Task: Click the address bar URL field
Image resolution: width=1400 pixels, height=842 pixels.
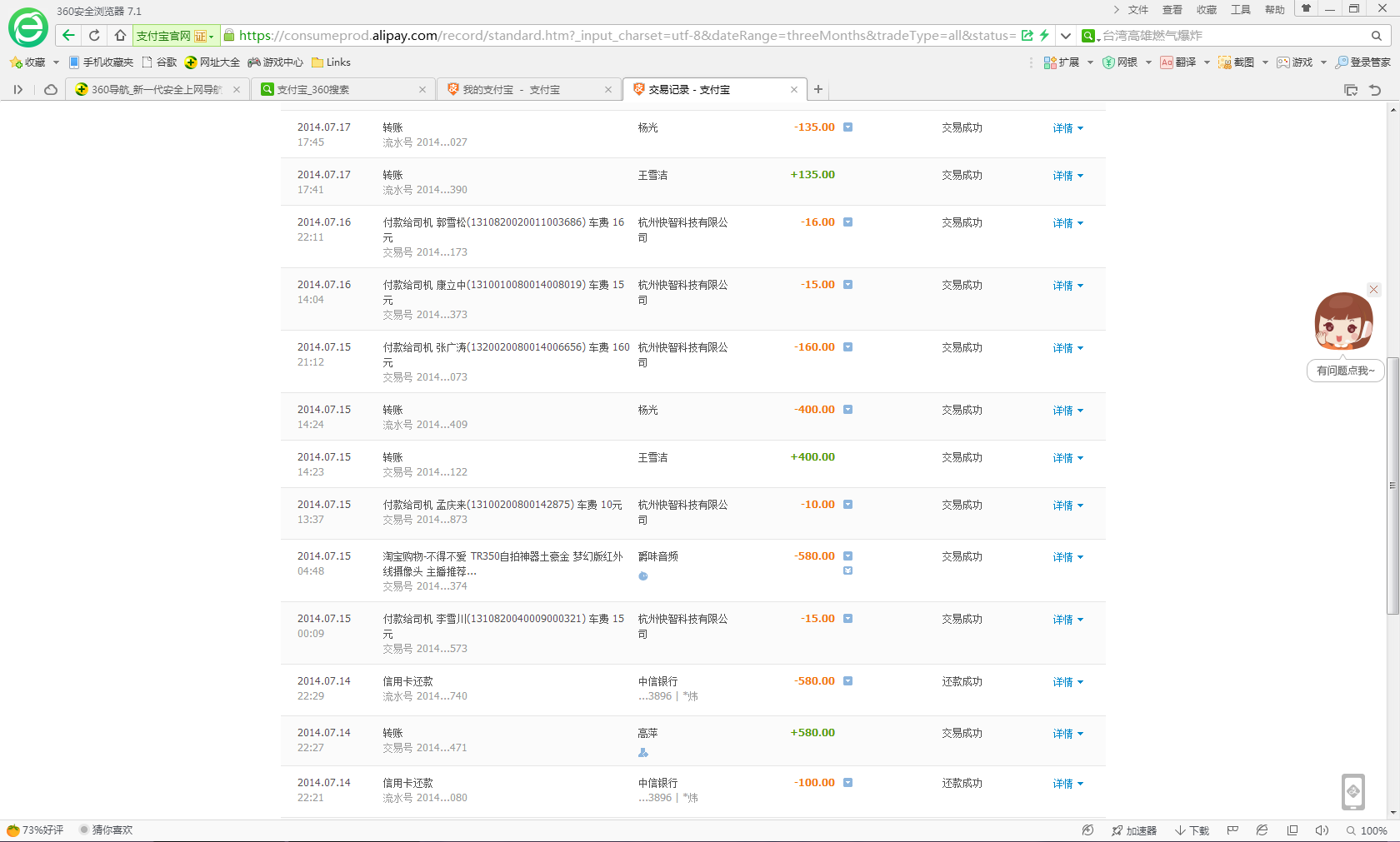Action: pos(625,36)
